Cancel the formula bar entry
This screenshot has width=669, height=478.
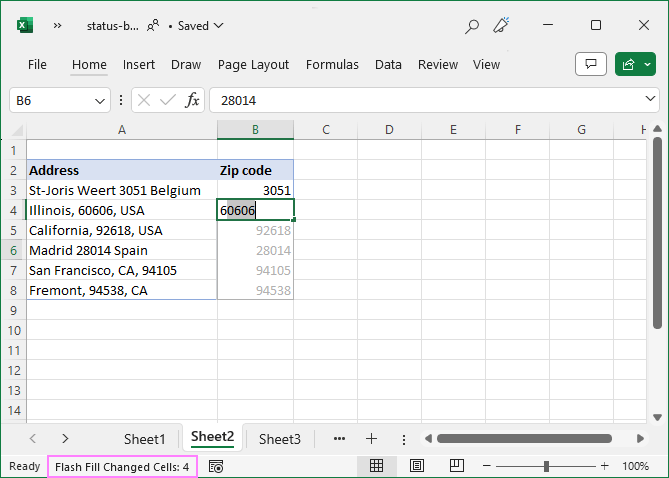(x=144, y=100)
